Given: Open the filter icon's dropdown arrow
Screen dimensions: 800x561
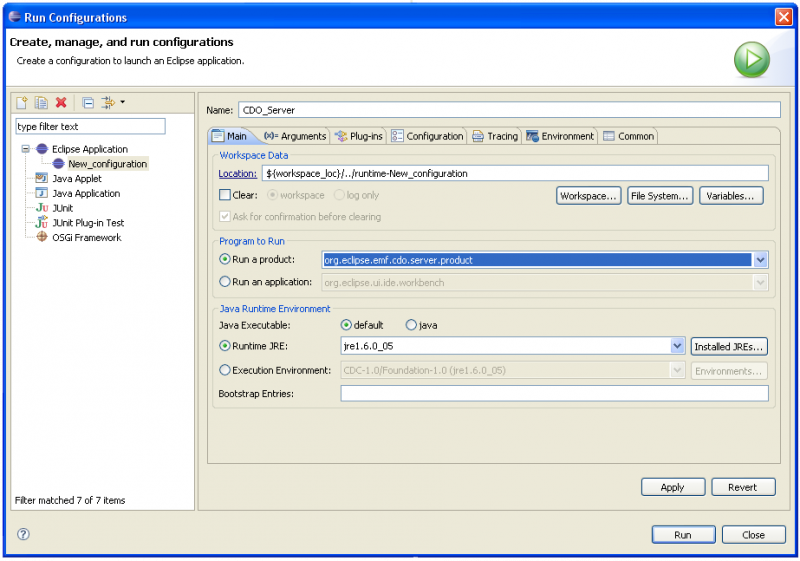Looking at the screenshot, I should coord(122,102).
